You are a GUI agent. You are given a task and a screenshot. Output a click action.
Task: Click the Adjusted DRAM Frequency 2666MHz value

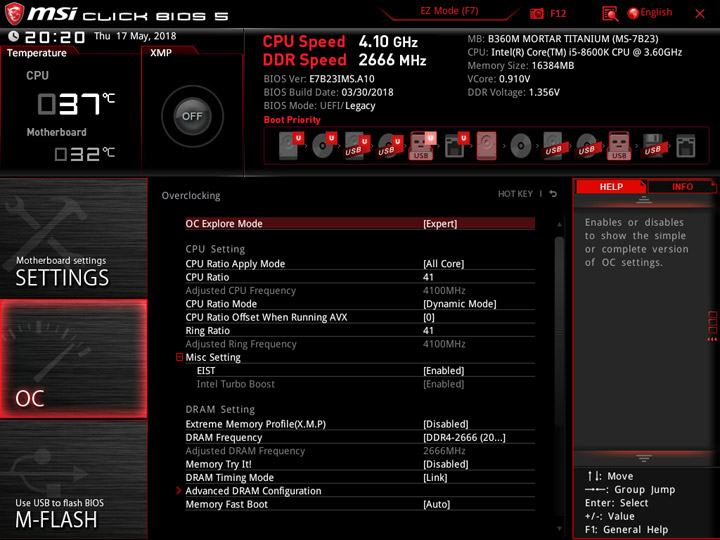[444, 450]
